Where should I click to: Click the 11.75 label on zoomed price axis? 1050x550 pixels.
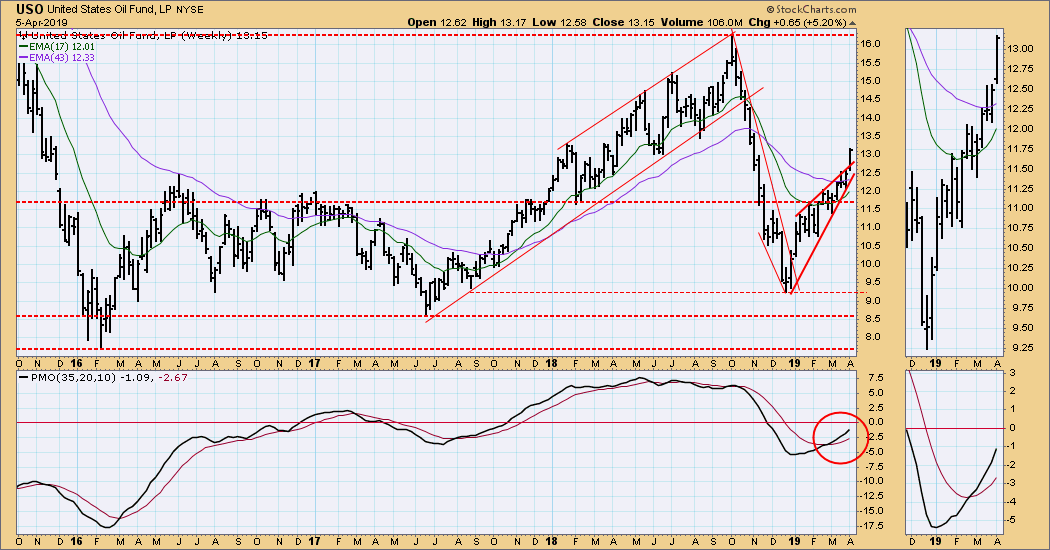(x=1021, y=149)
